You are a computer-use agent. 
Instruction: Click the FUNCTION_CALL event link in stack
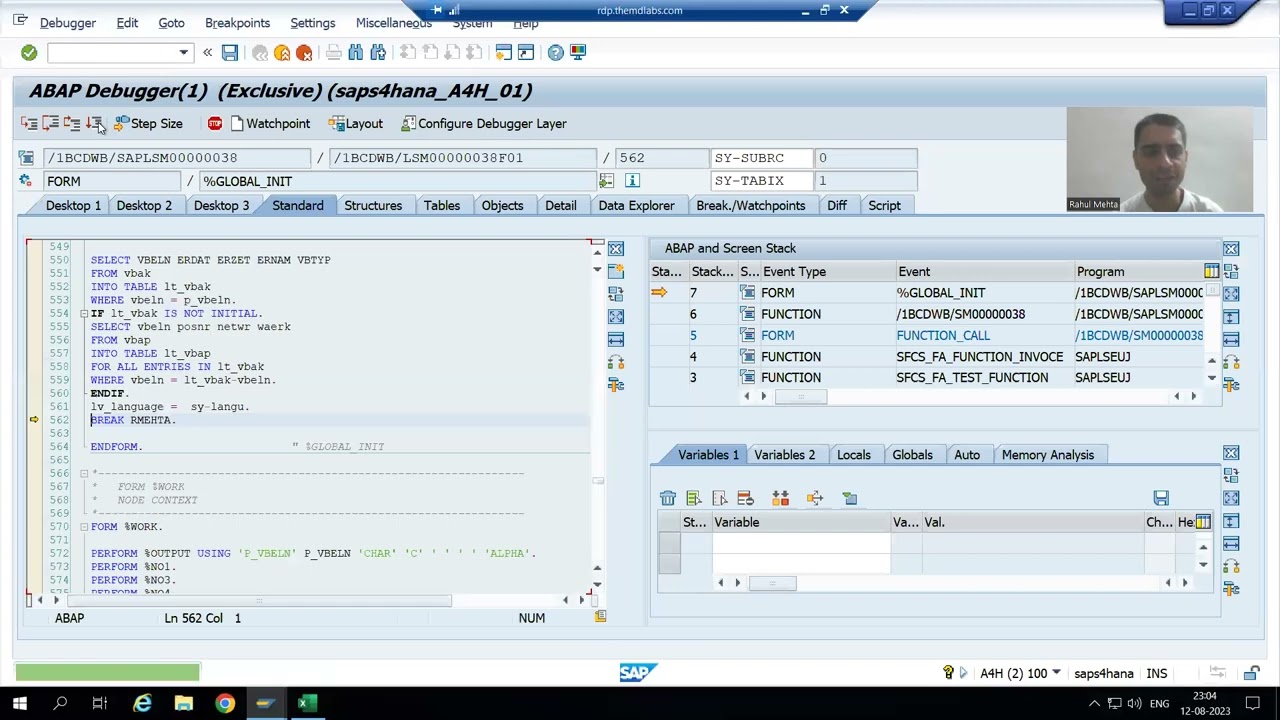tap(943, 336)
